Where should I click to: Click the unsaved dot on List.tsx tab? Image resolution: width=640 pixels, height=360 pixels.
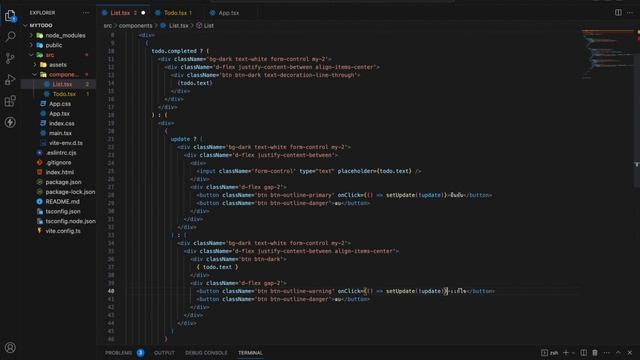point(143,13)
